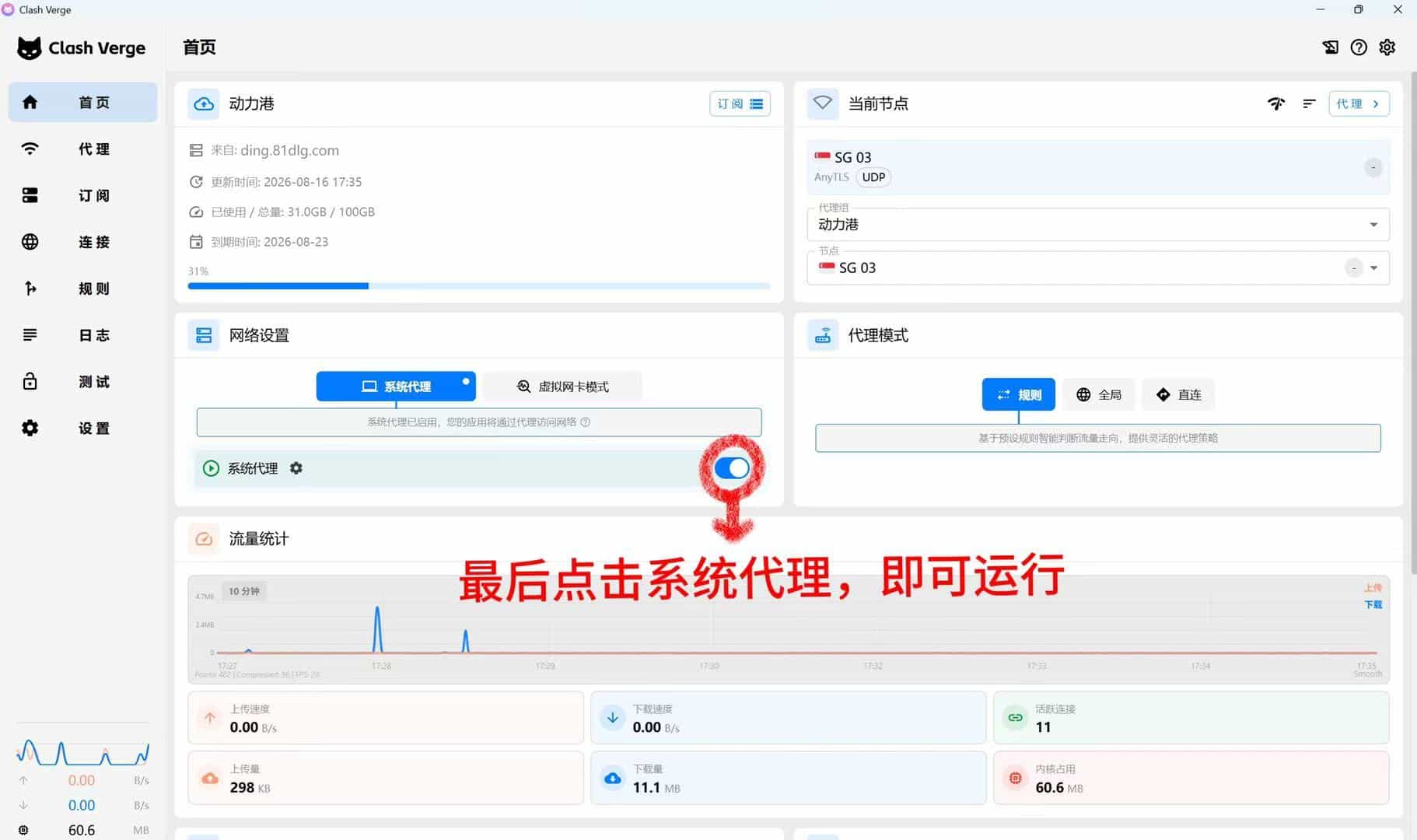Screen dimensions: 1417x840
Task: Open the 首页 home page in sidebar
Action: point(82,102)
